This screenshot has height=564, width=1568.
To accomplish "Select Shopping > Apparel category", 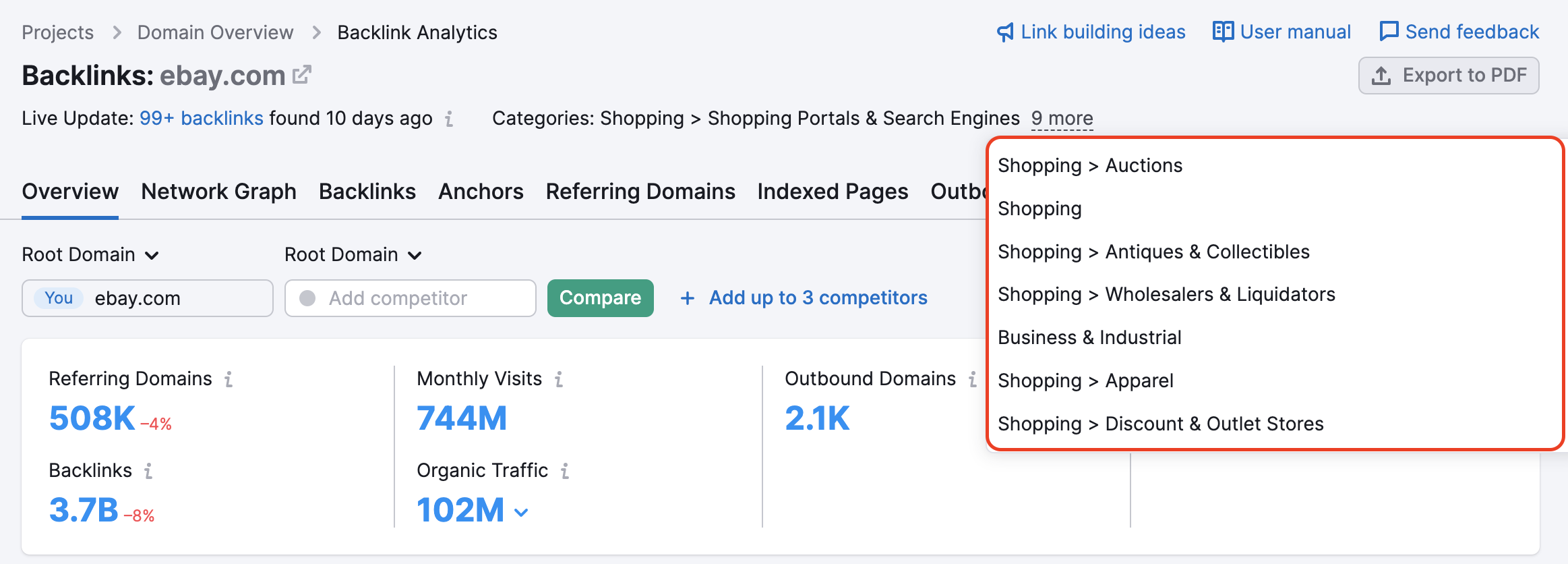I will 1085,381.
